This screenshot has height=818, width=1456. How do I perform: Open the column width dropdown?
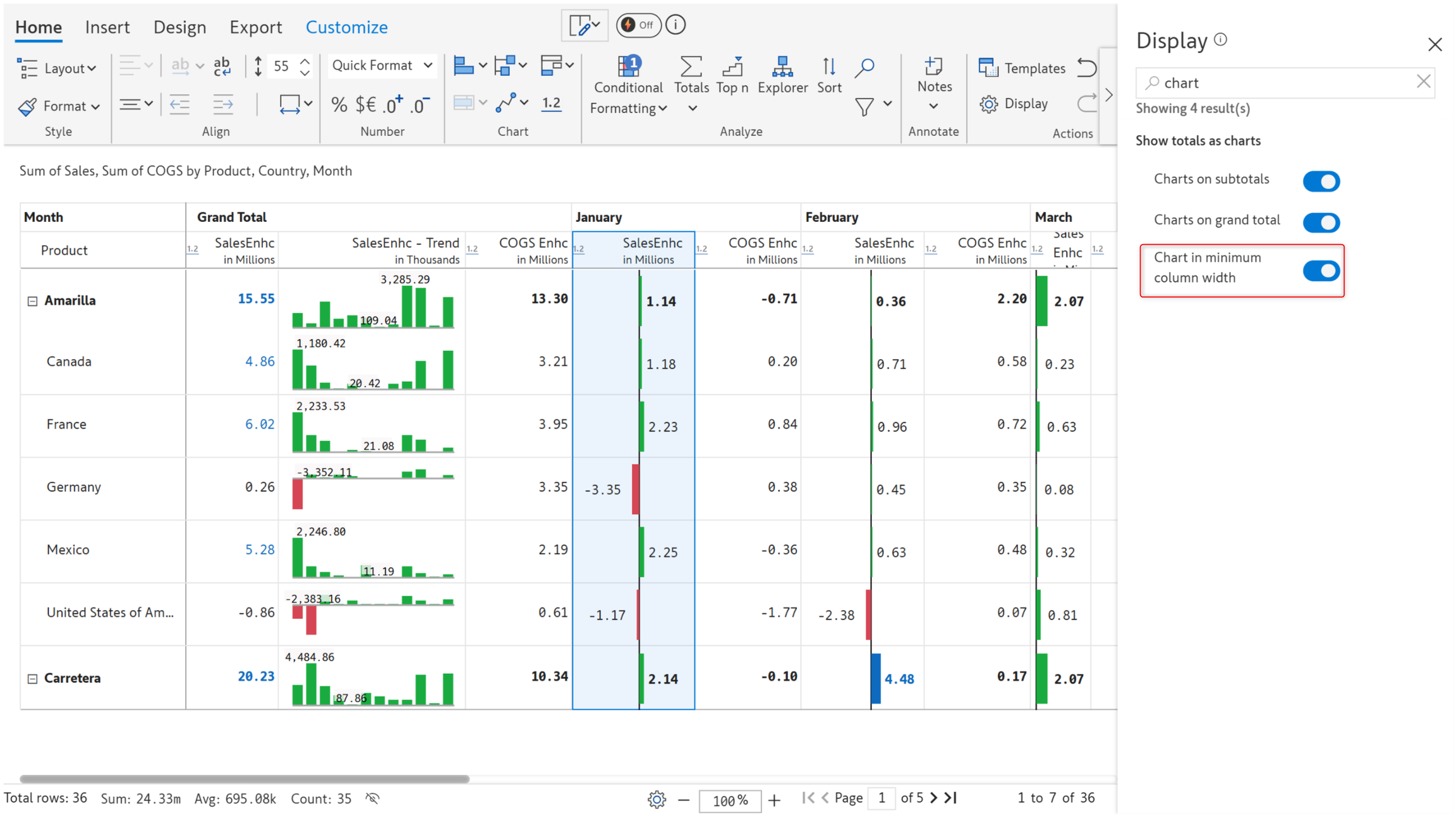[295, 104]
